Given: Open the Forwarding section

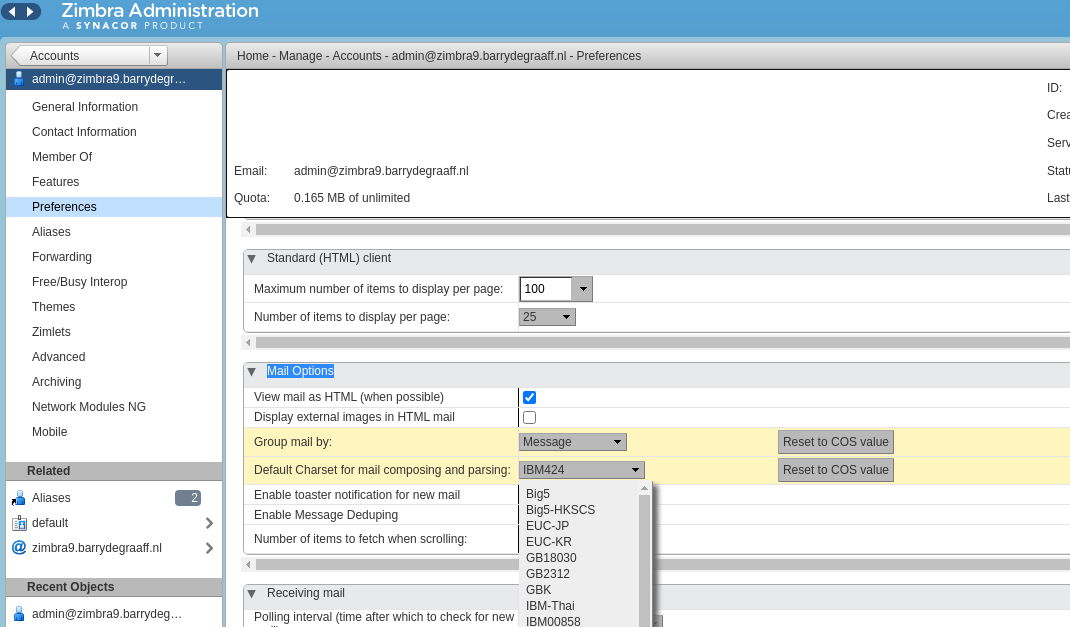Looking at the screenshot, I should click(61, 257).
